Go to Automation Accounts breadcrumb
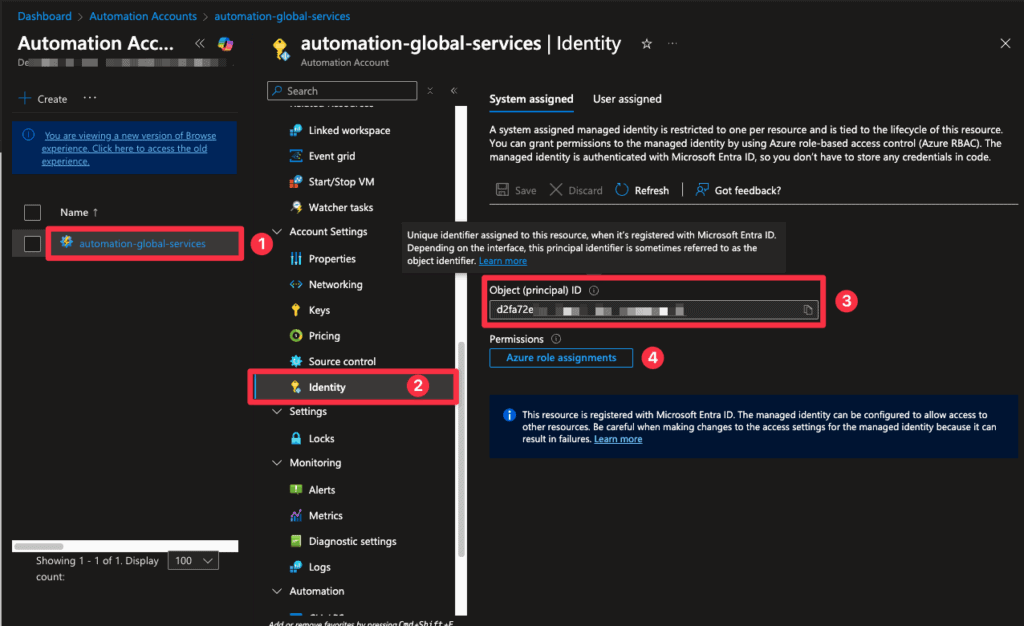The width and height of the screenshot is (1024, 626). (143, 16)
